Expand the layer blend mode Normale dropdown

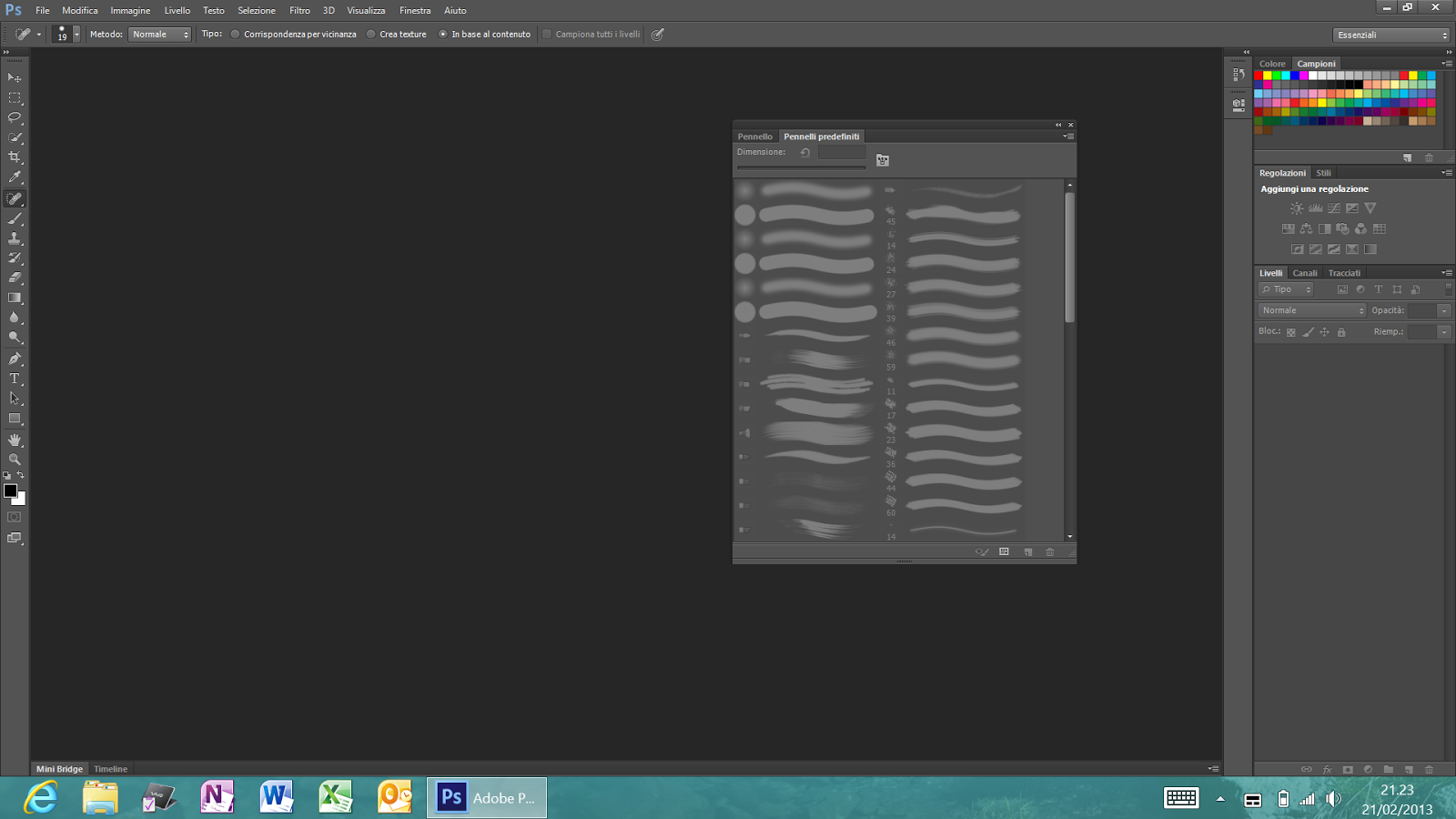pos(1312,310)
